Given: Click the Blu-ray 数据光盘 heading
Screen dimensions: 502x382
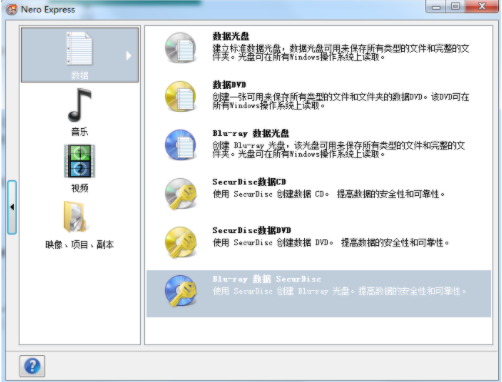Looking at the screenshot, I should coord(251,133).
